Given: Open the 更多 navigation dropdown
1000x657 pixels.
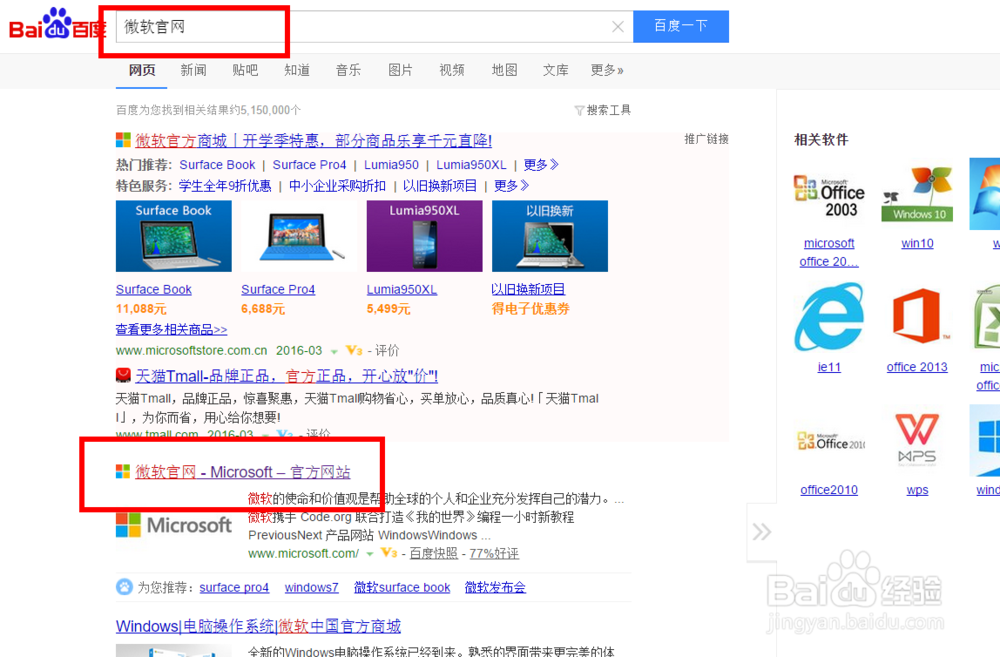Looking at the screenshot, I should coord(604,70).
